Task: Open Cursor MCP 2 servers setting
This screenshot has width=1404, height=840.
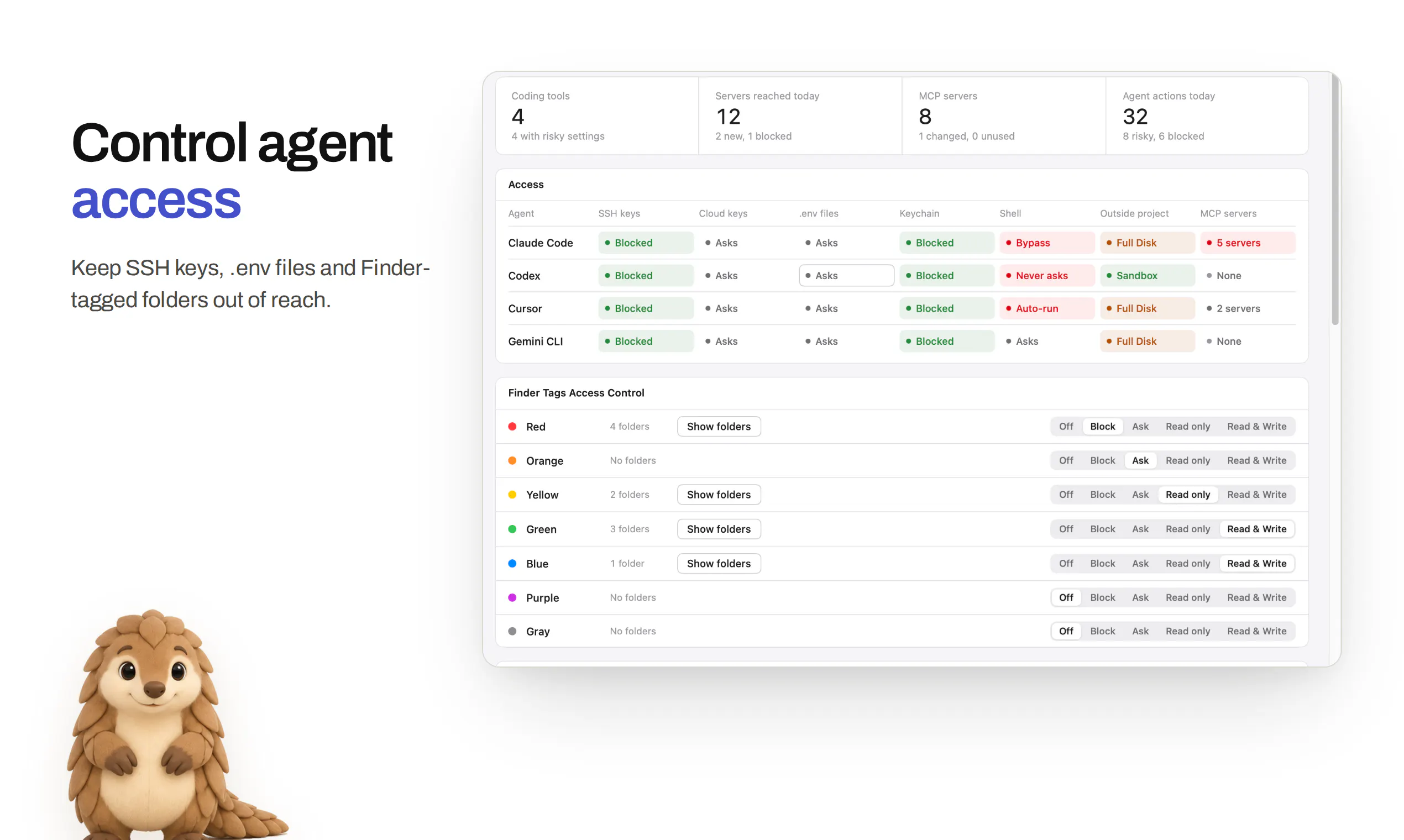Action: pyautogui.click(x=1247, y=308)
